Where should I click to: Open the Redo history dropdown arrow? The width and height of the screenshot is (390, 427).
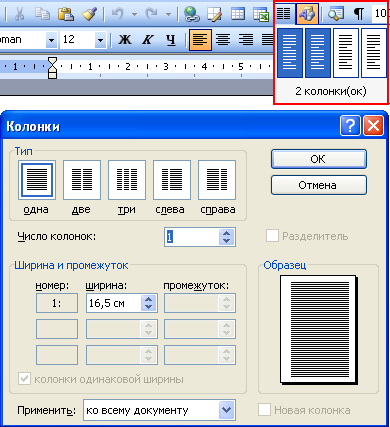tap(168, 14)
